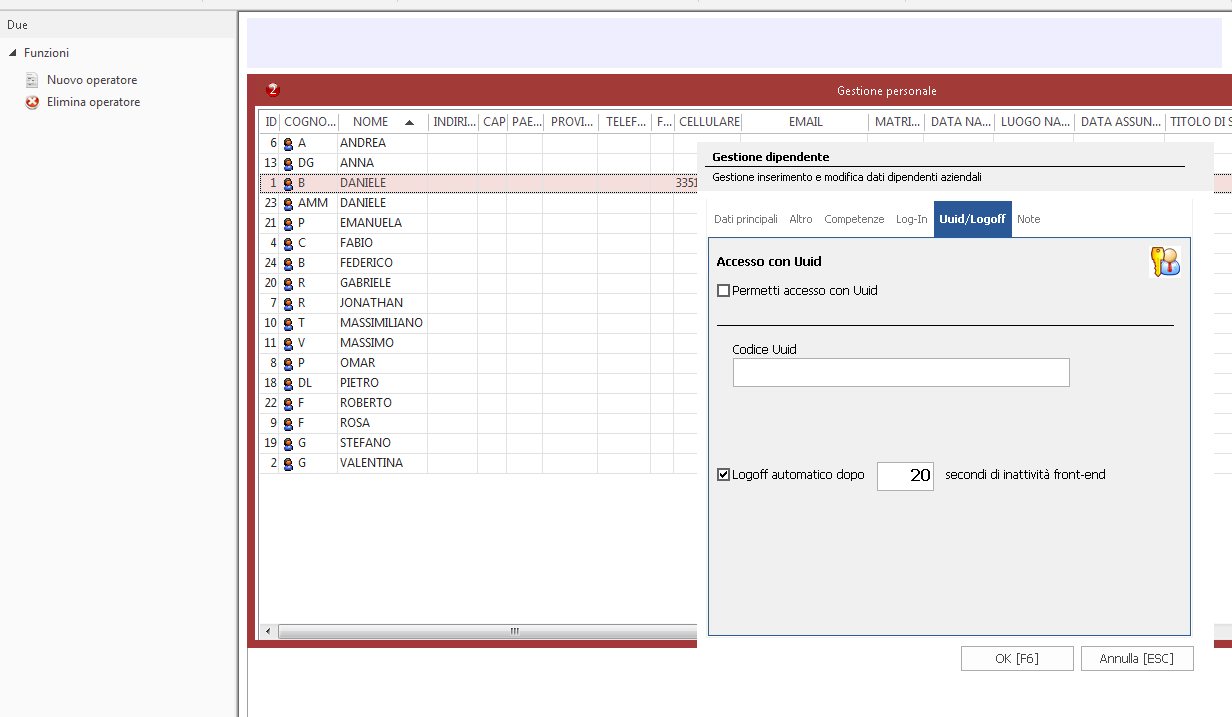
Task: Uncheck the Logoff automatico dopo checkbox
Action: point(724,475)
